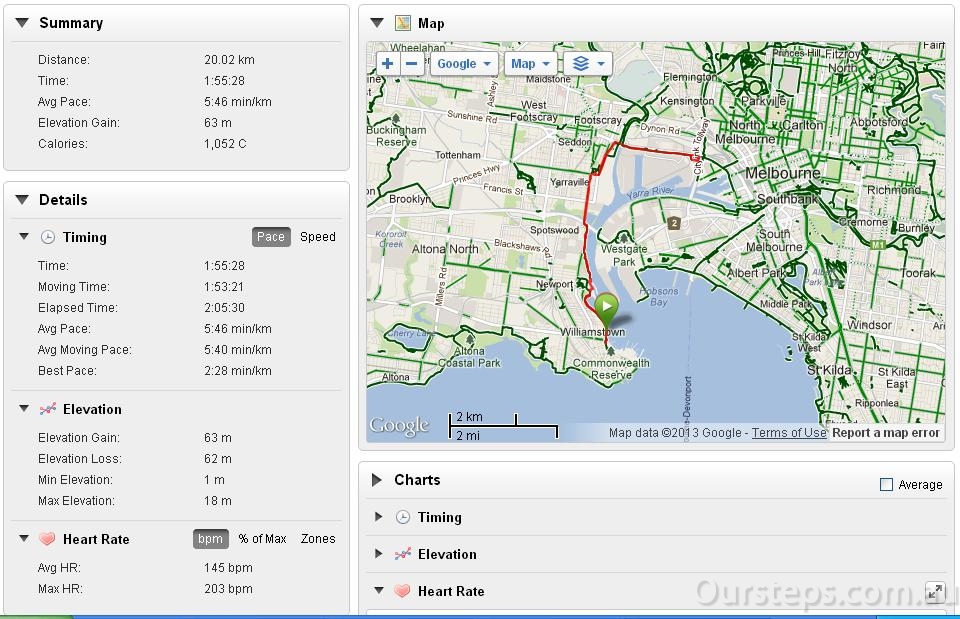The image size is (960, 619).
Task: Show heart rate in bpm
Action: [211, 539]
